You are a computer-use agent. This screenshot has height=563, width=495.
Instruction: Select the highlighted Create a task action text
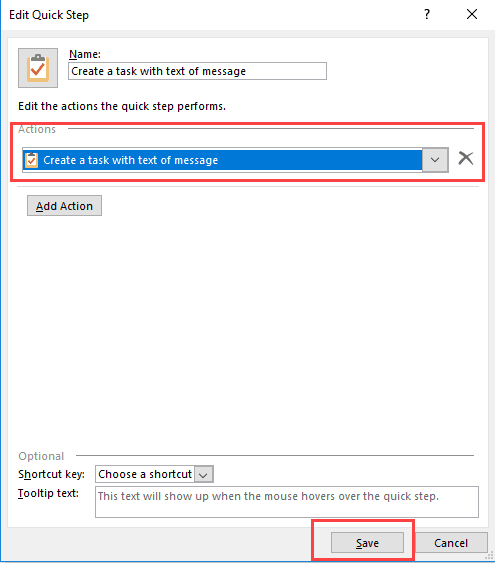click(x=131, y=160)
